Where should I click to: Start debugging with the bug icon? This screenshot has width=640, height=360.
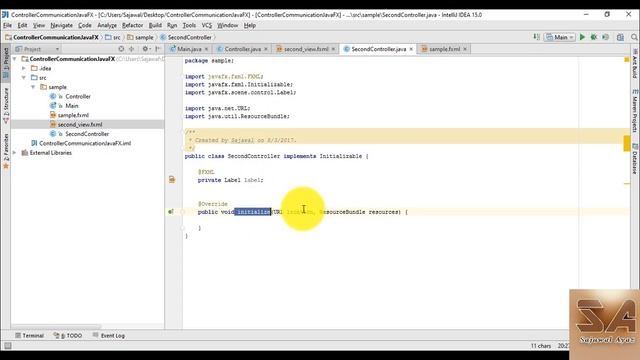(x=594, y=37)
